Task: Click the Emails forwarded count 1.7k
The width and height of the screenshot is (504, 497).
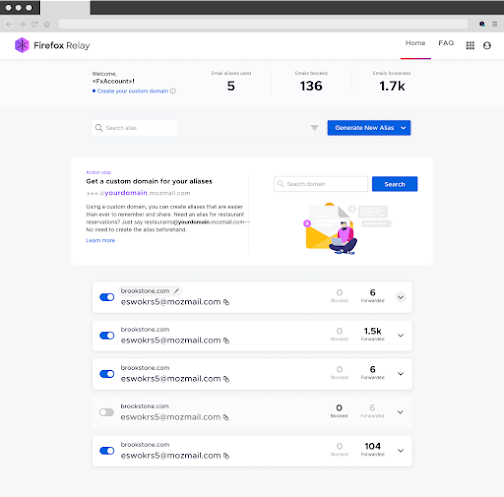Action: [392, 86]
